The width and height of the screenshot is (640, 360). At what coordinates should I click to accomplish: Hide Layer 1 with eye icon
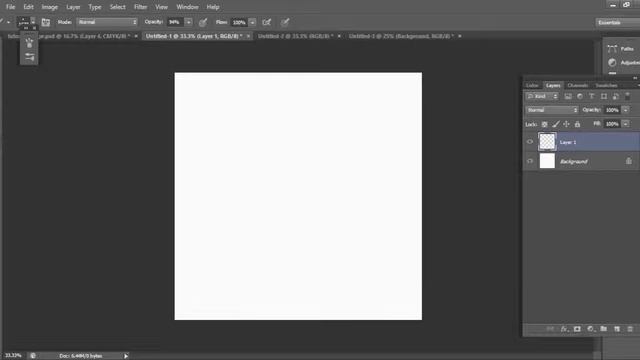pyautogui.click(x=530, y=142)
